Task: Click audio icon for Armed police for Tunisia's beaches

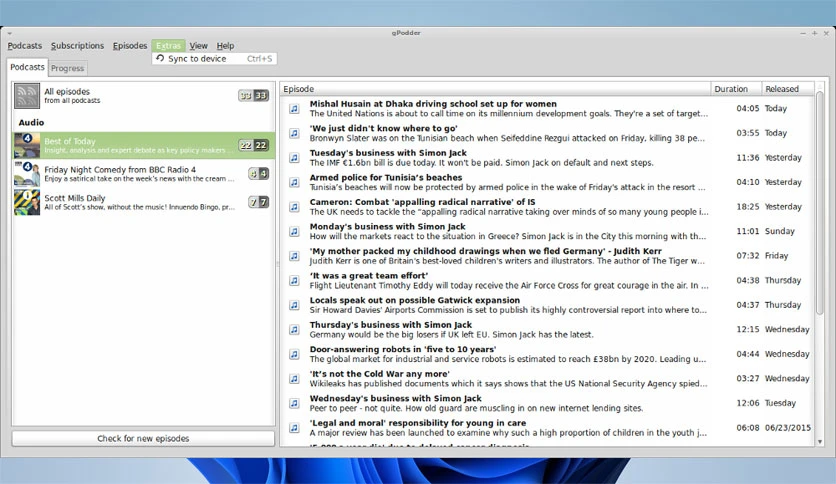Action: click(294, 182)
